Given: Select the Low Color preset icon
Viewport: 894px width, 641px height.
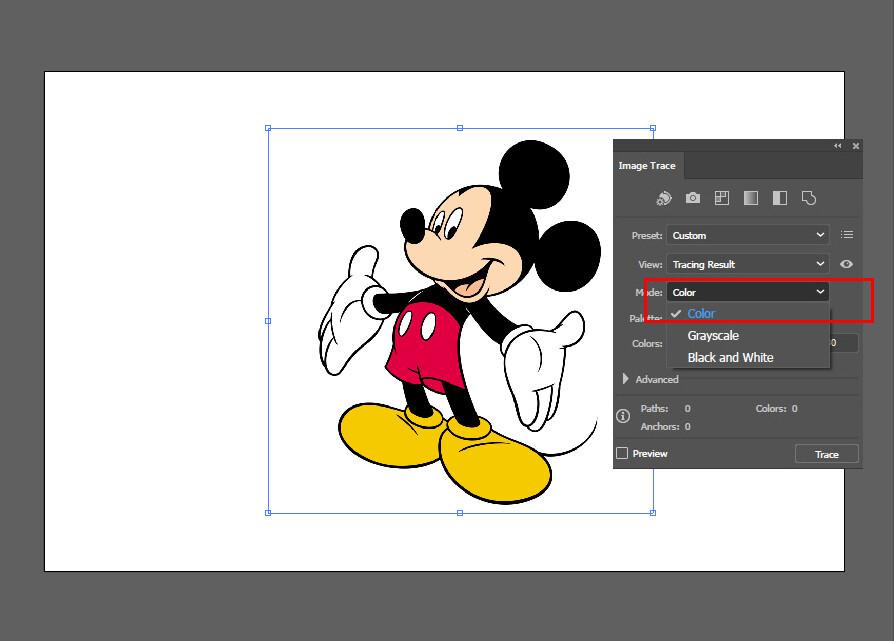Looking at the screenshot, I should pyautogui.click(x=722, y=197).
